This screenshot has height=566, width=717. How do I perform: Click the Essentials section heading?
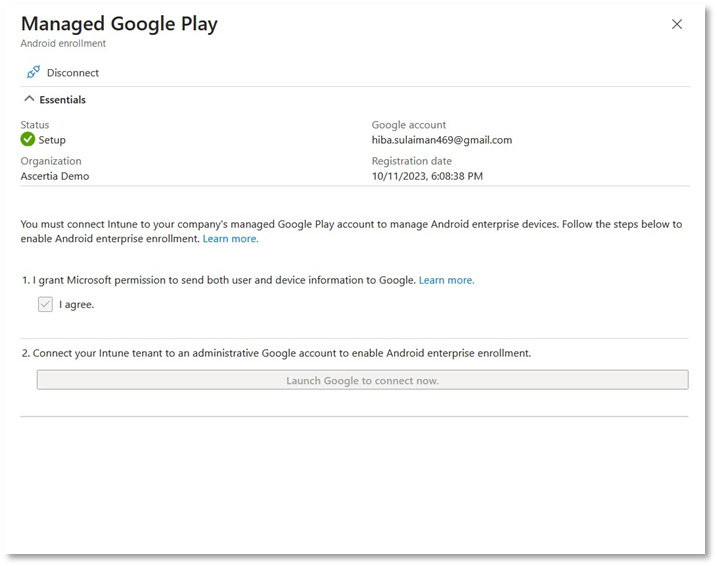point(62,100)
